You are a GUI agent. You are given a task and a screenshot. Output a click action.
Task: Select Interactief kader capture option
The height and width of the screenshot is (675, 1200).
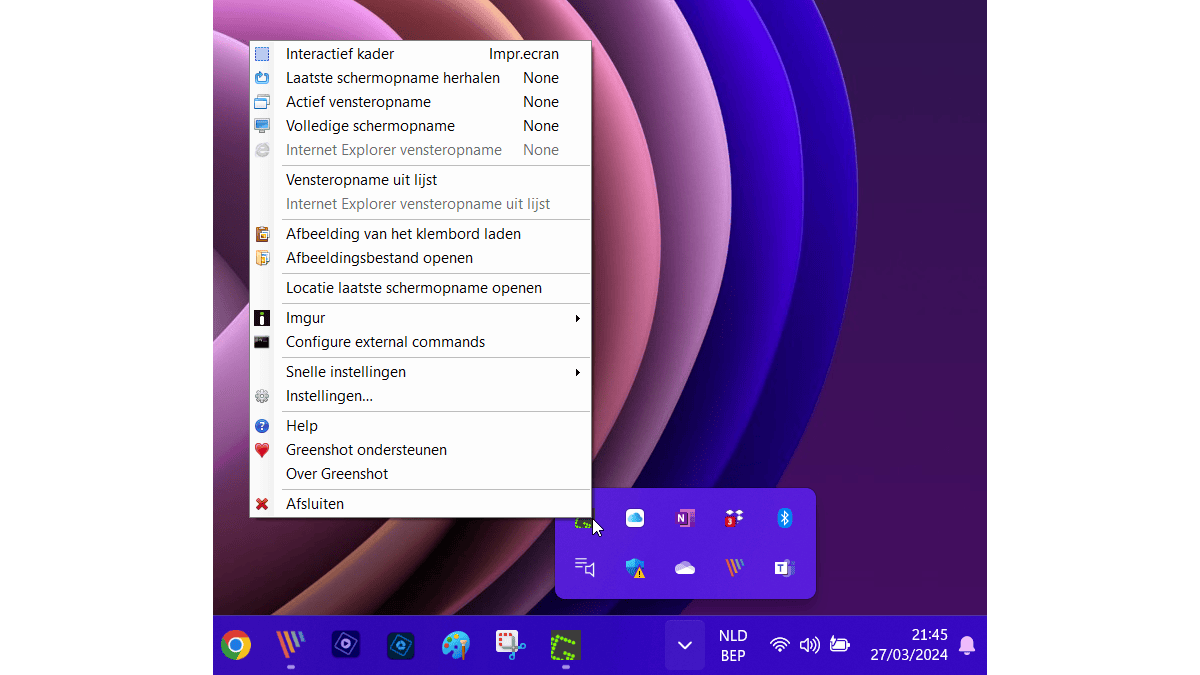[x=420, y=54]
